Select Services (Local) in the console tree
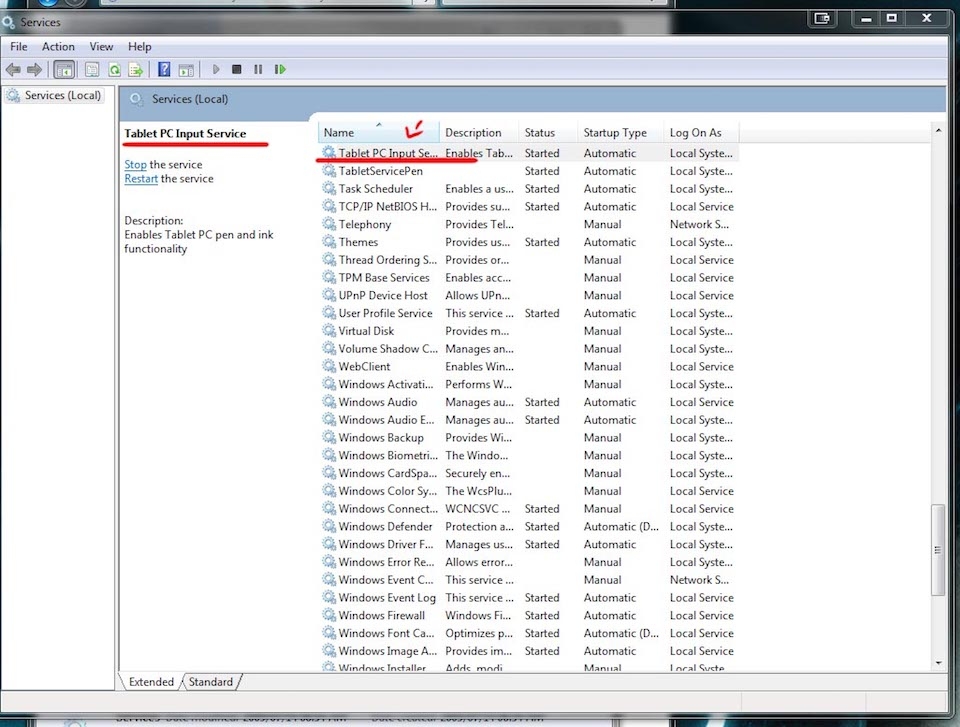The height and width of the screenshot is (727, 960). click(x=62, y=95)
